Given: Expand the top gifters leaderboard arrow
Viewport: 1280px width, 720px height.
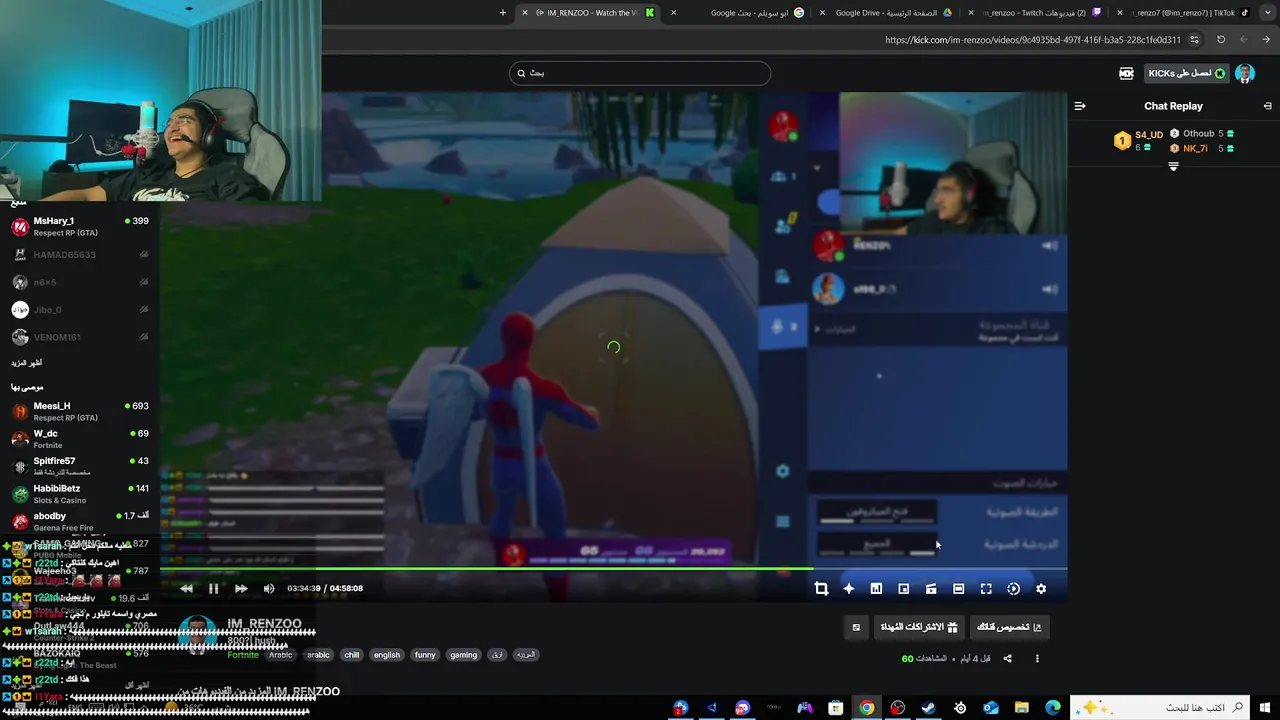Looking at the screenshot, I should pyautogui.click(x=1173, y=167).
